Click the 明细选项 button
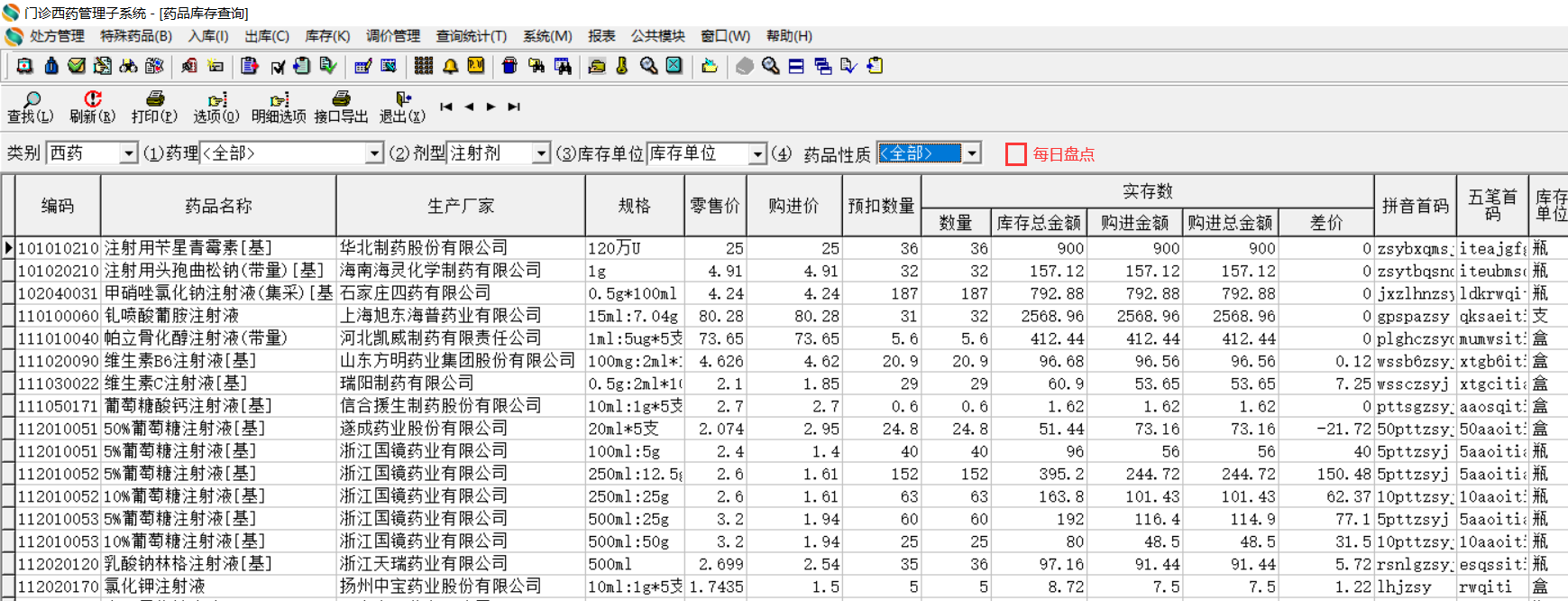Viewport: 1568px width, 601px height. [x=279, y=107]
